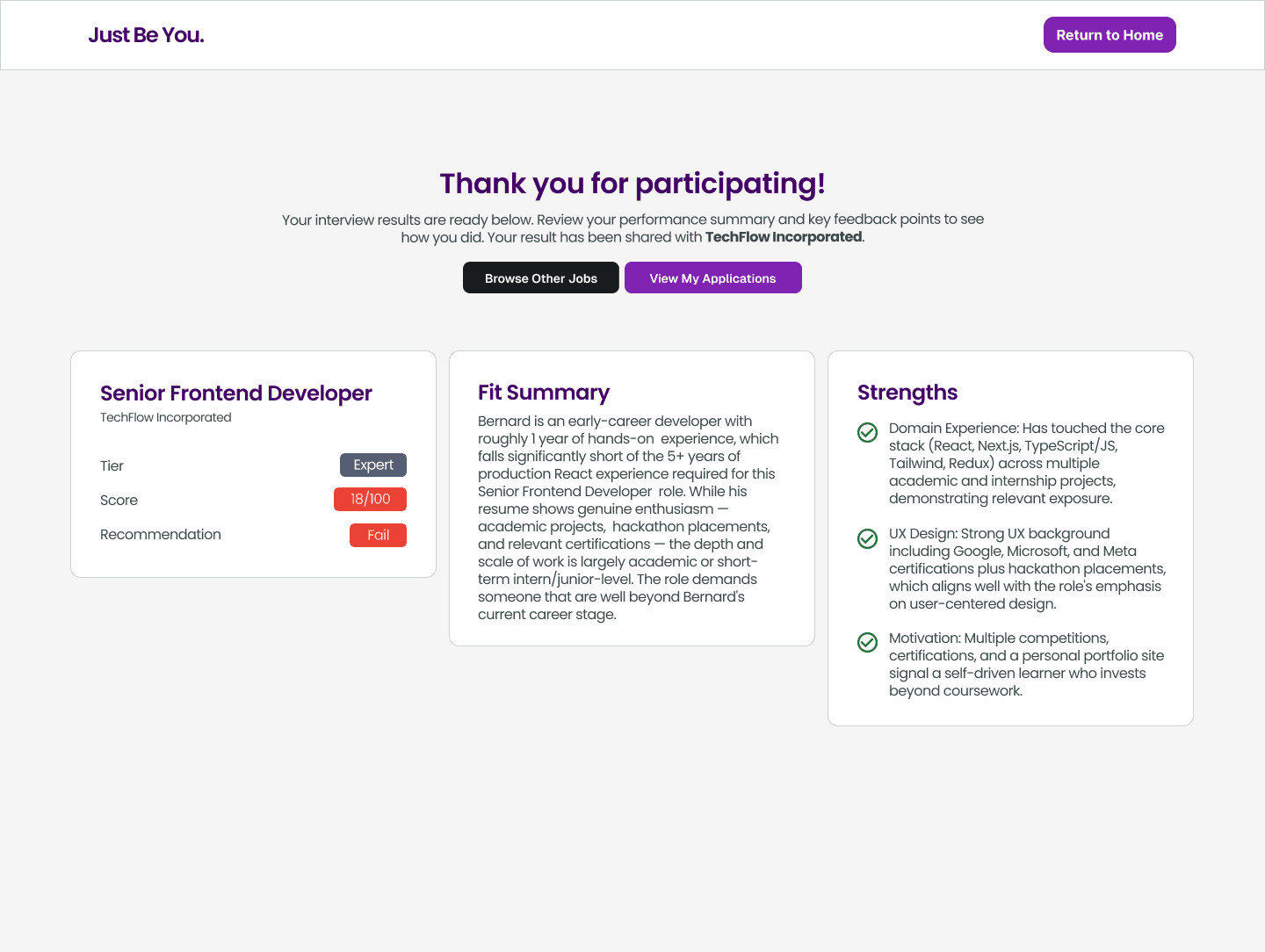Screen dimensions: 1265x952
Task: Click TechFlow Incorporated under job title
Action: point(166,417)
